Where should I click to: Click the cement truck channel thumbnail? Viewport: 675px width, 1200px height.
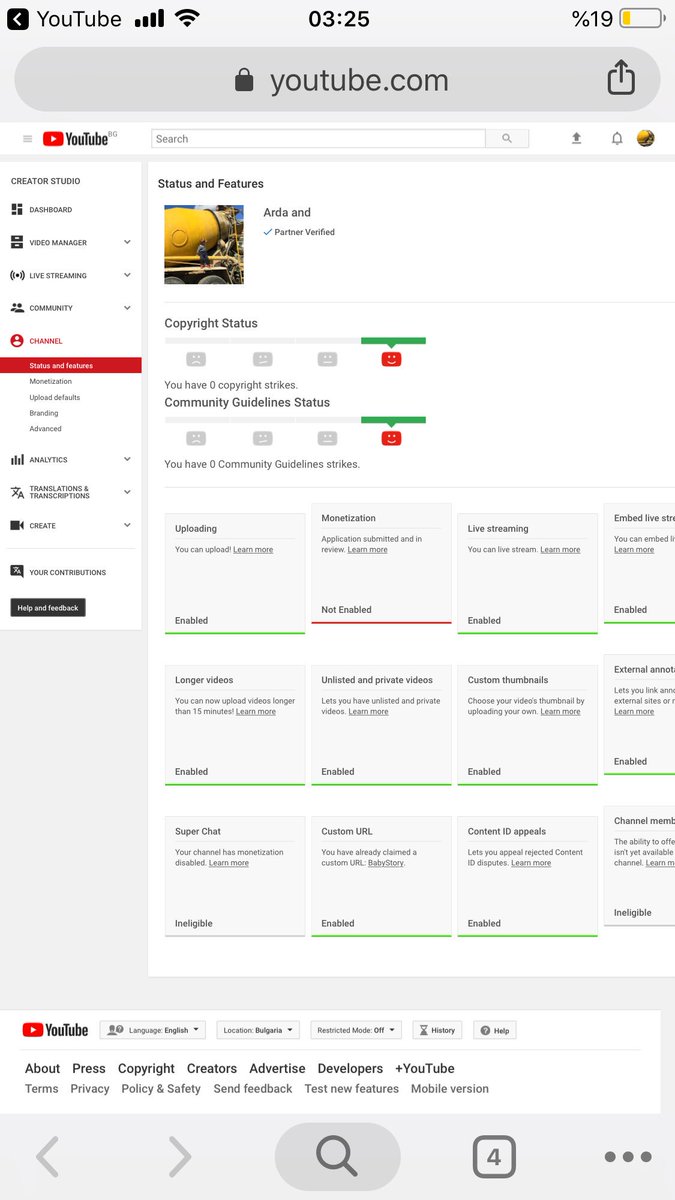coord(204,245)
